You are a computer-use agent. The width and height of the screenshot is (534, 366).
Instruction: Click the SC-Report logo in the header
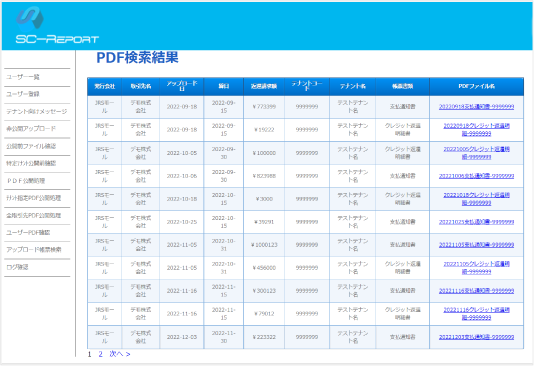pos(57,26)
